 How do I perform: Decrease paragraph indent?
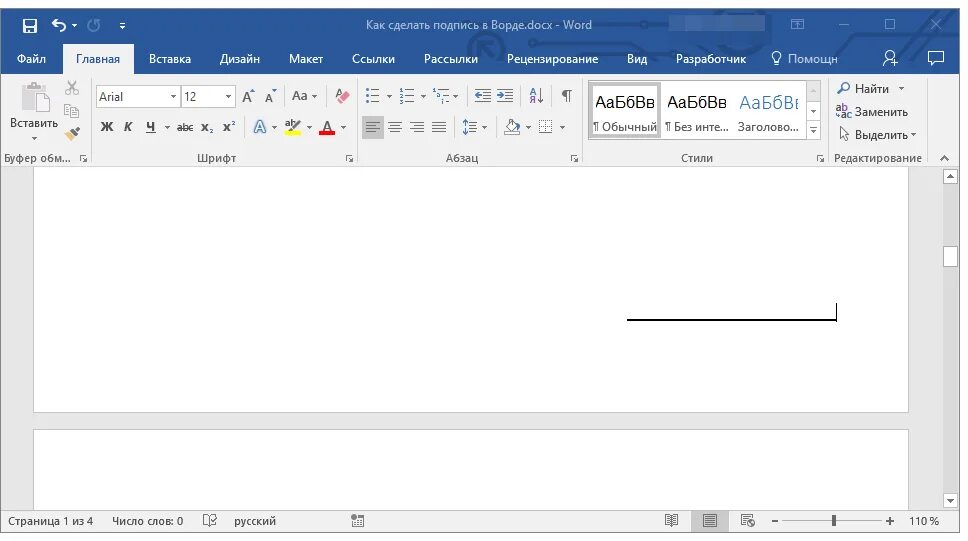[482, 96]
